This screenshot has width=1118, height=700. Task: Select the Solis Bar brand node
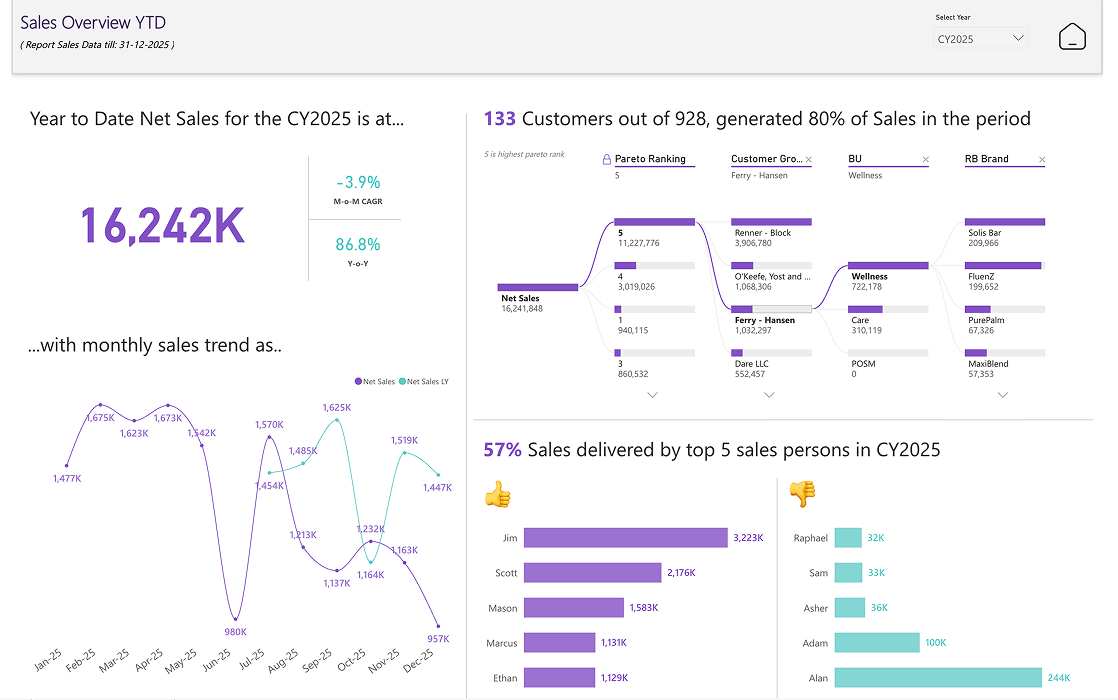pyautogui.click(x=1005, y=222)
